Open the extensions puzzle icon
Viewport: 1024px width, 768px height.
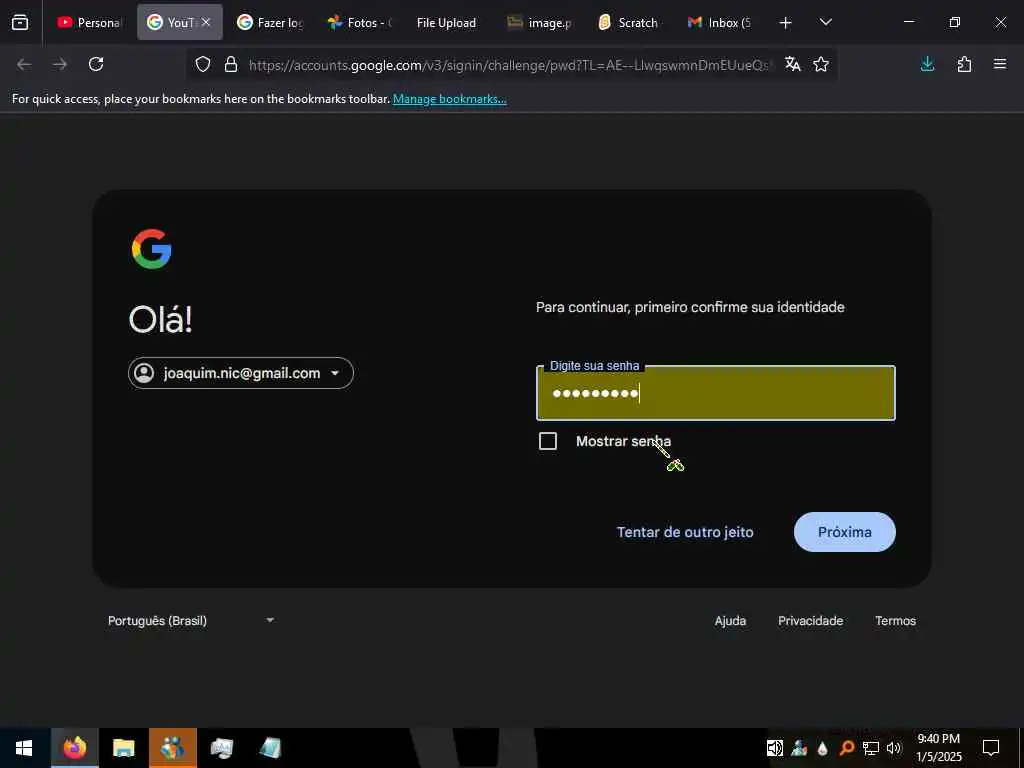click(x=964, y=64)
